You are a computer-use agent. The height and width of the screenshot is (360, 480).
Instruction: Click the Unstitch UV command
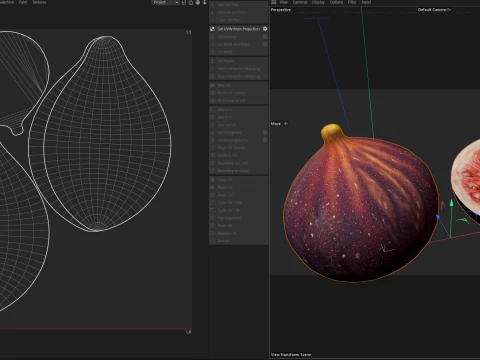pos(239,155)
